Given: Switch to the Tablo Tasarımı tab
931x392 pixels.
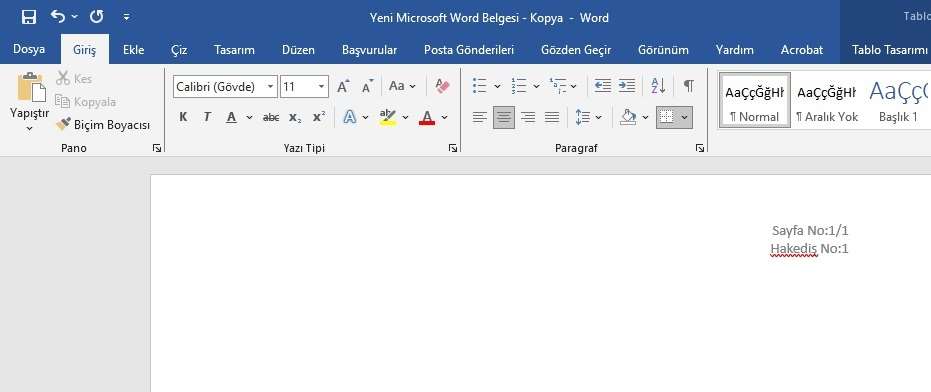Looking at the screenshot, I should pyautogui.click(x=890, y=50).
